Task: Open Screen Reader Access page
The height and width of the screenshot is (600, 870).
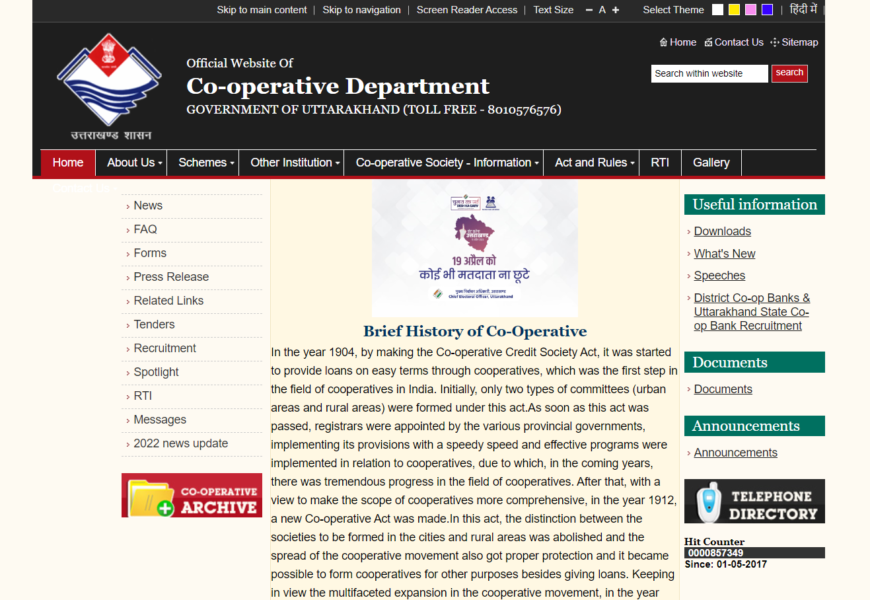Action: pyautogui.click(x=467, y=10)
